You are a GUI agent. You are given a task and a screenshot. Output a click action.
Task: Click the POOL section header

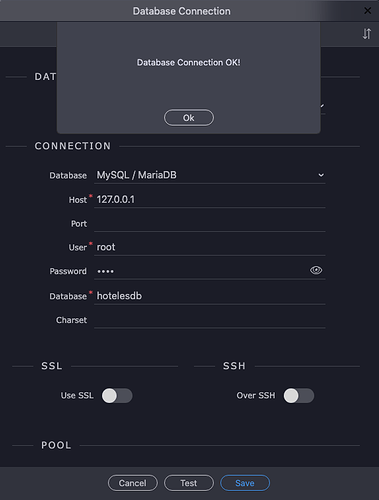56,445
